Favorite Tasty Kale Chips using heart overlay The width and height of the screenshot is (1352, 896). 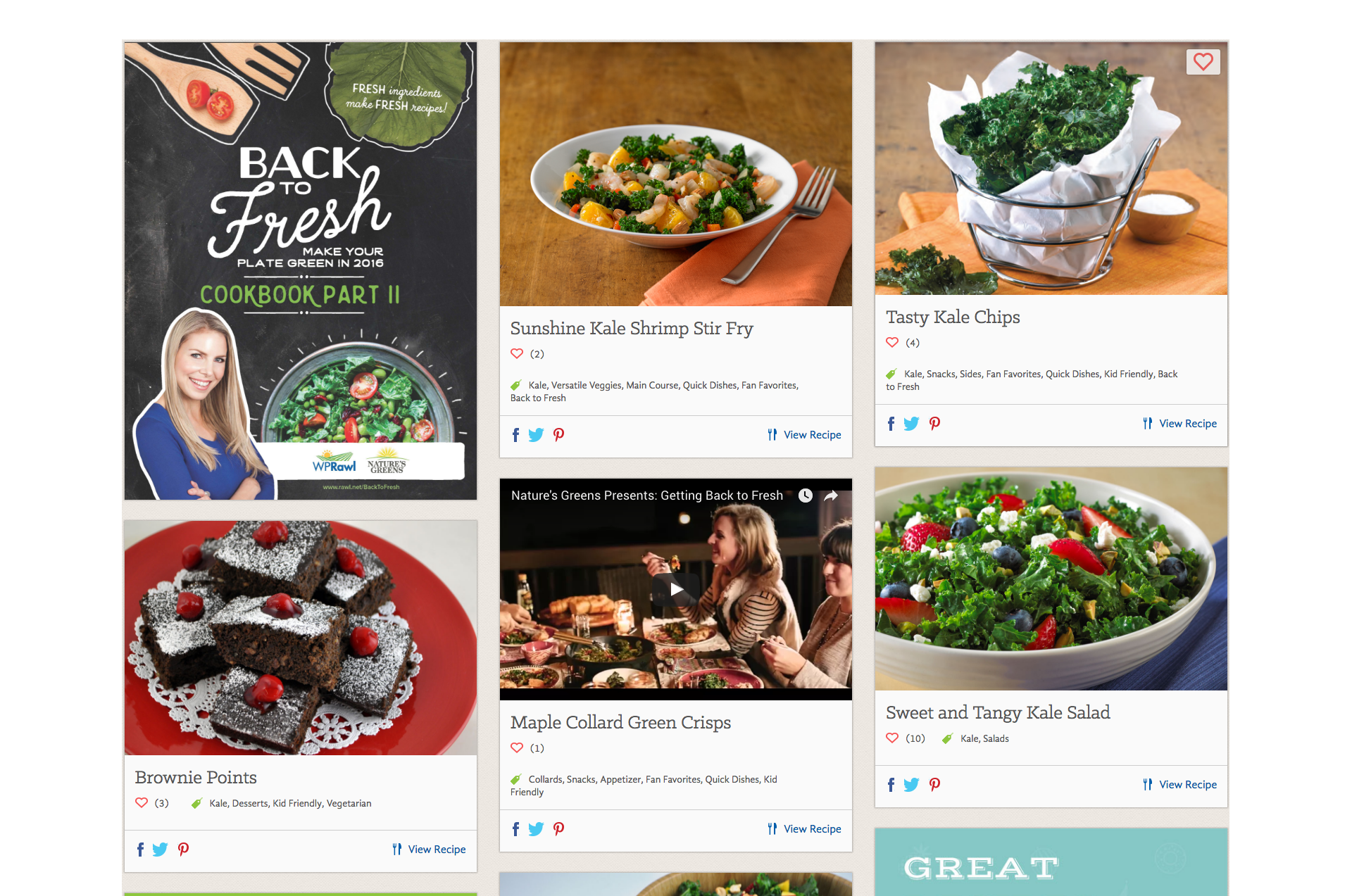point(1203,62)
